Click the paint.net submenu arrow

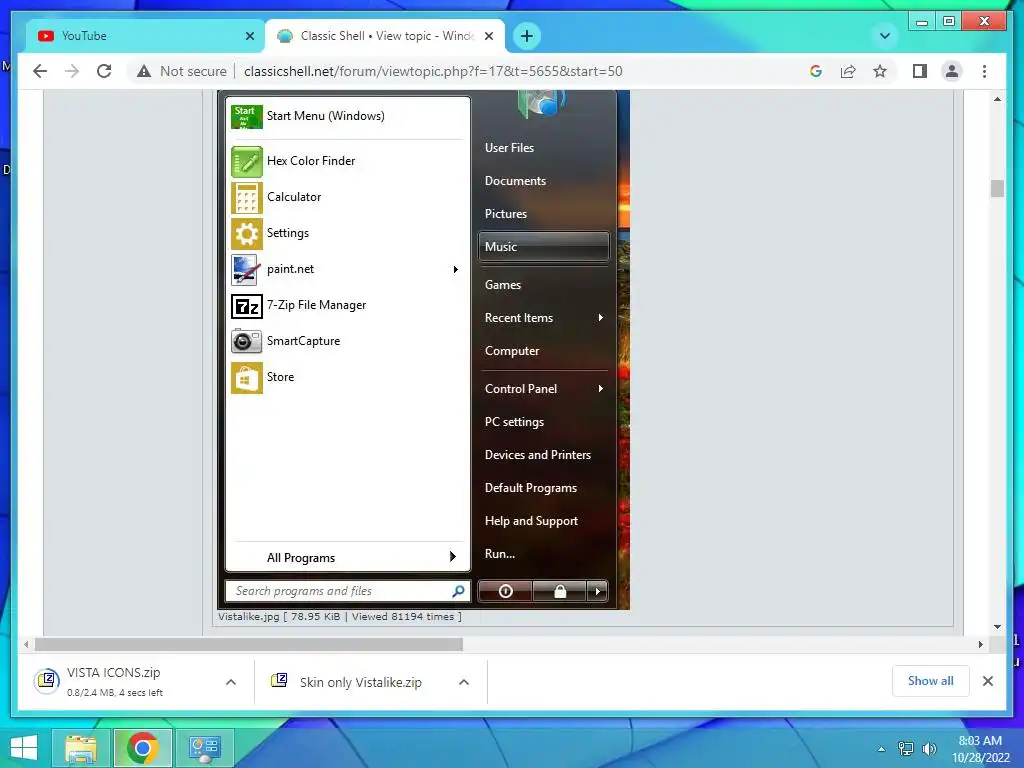pos(455,270)
